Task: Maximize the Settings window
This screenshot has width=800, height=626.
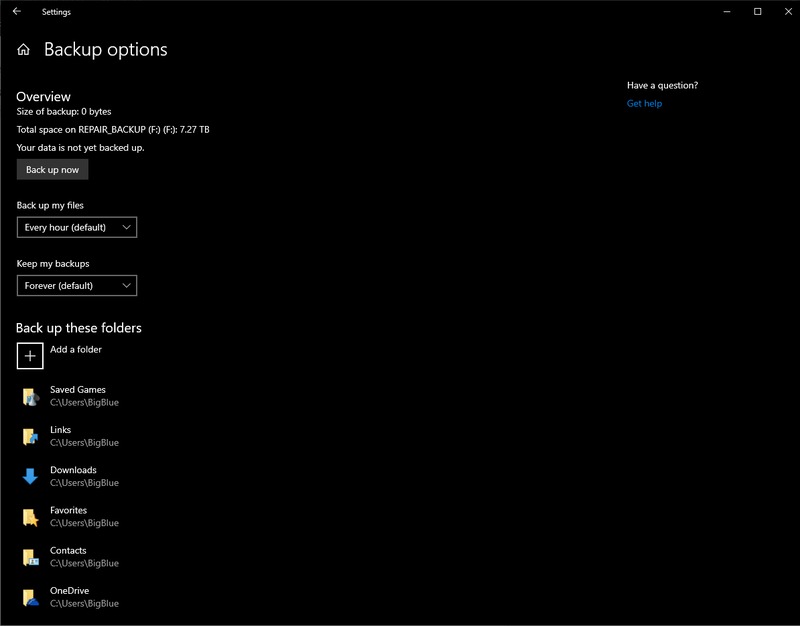Action: (x=757, y=12)
